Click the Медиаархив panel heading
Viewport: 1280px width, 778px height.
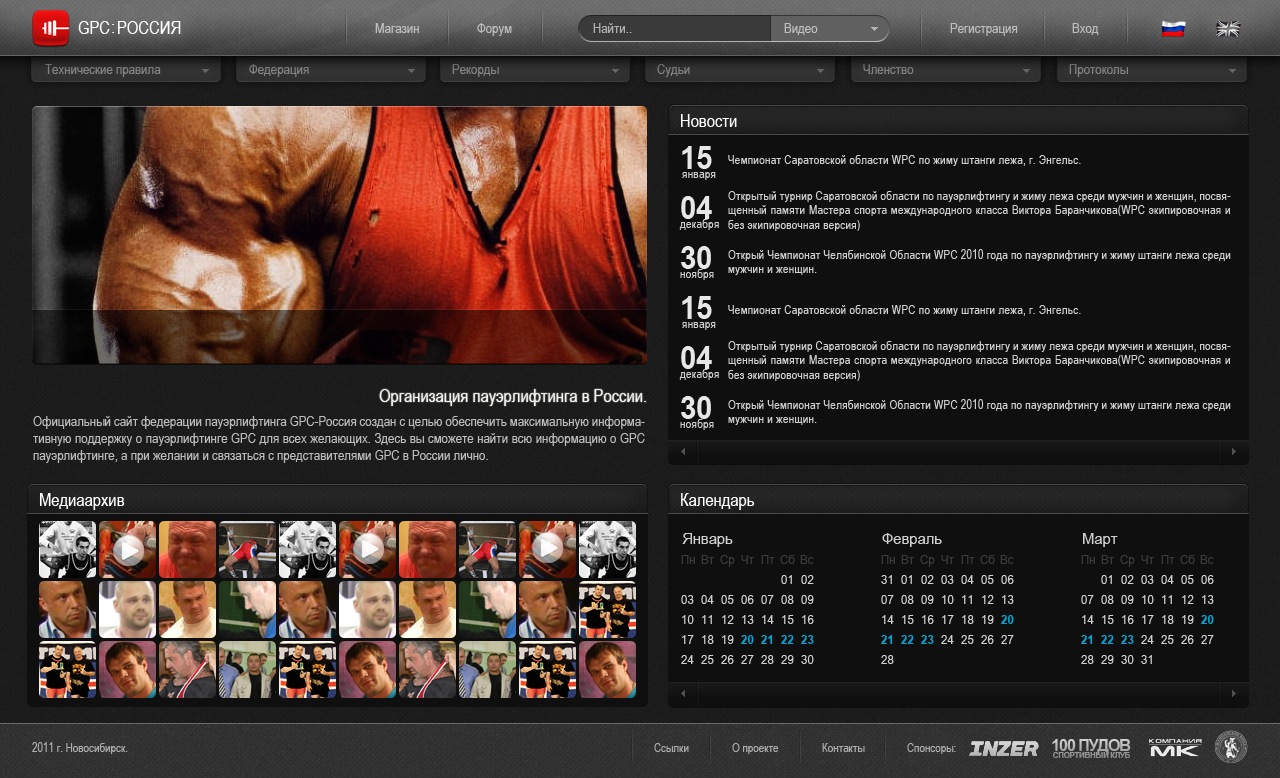[x=82, y=501]
